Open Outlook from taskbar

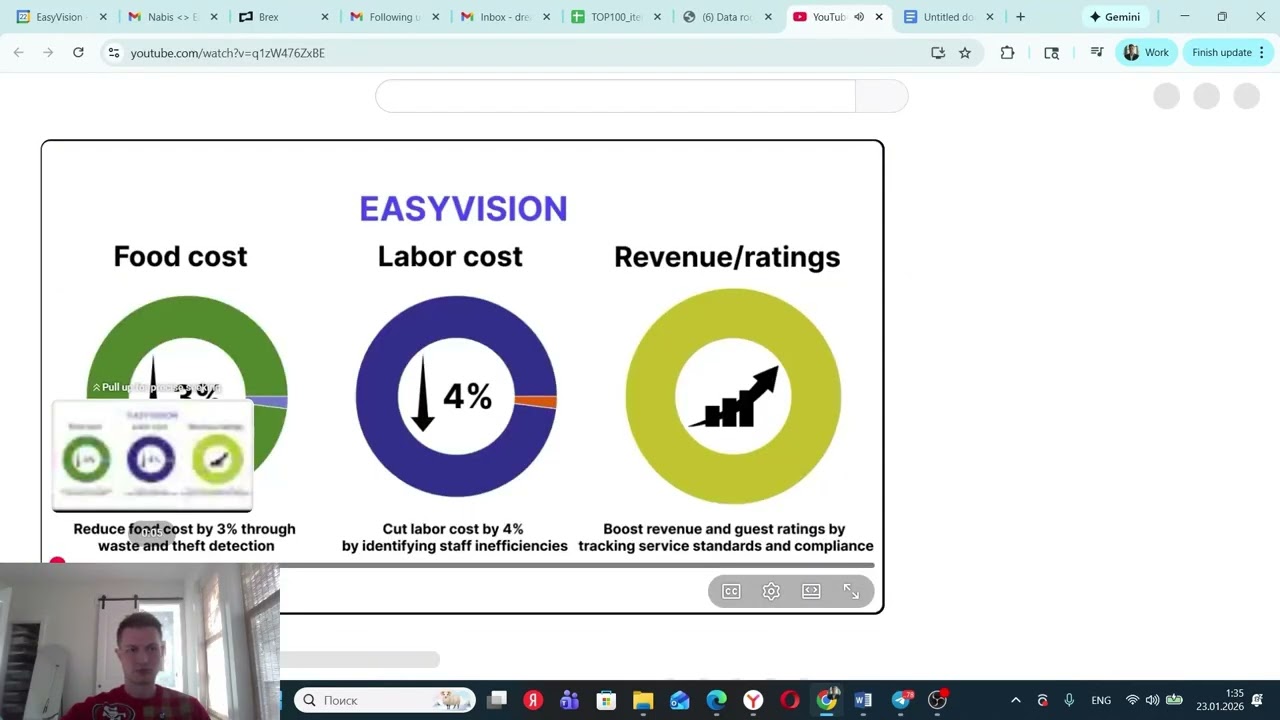pyautogui.click(x=680, y=700)
